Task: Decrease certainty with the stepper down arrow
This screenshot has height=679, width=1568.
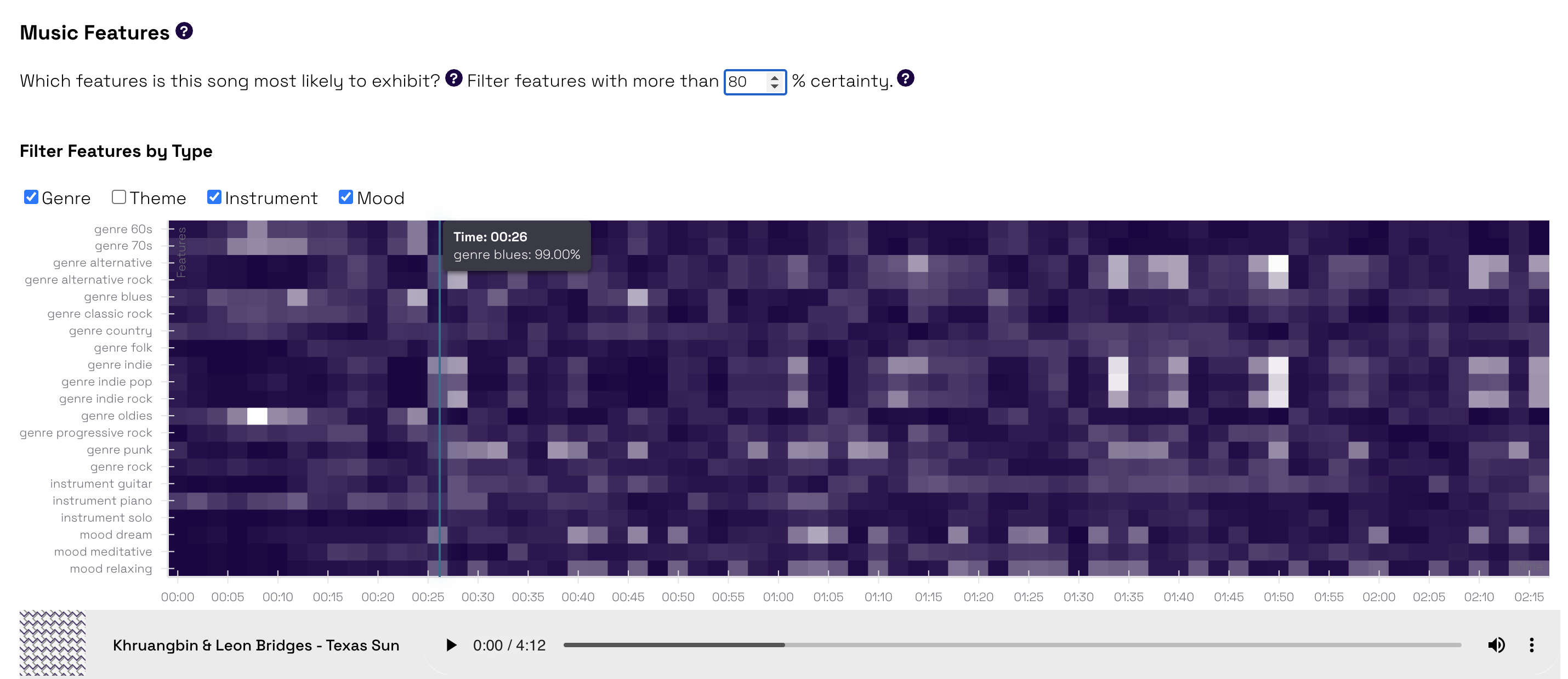Action: coord(774,87)
